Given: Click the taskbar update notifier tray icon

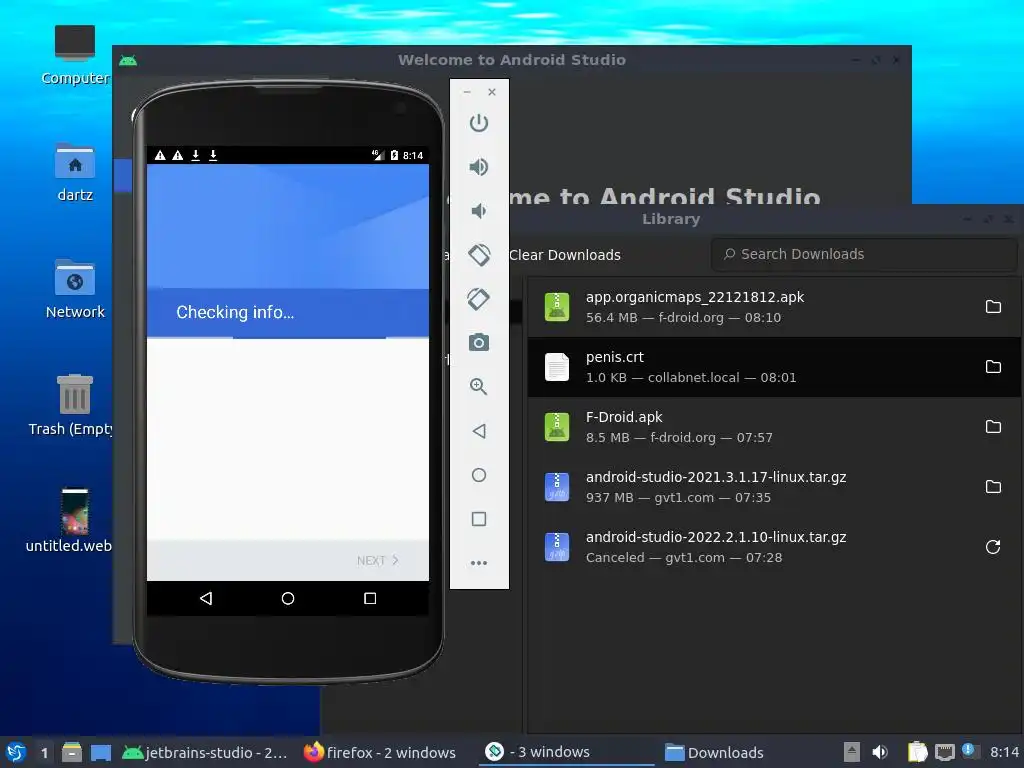Looking at the screenshot, I should point(969,751).
